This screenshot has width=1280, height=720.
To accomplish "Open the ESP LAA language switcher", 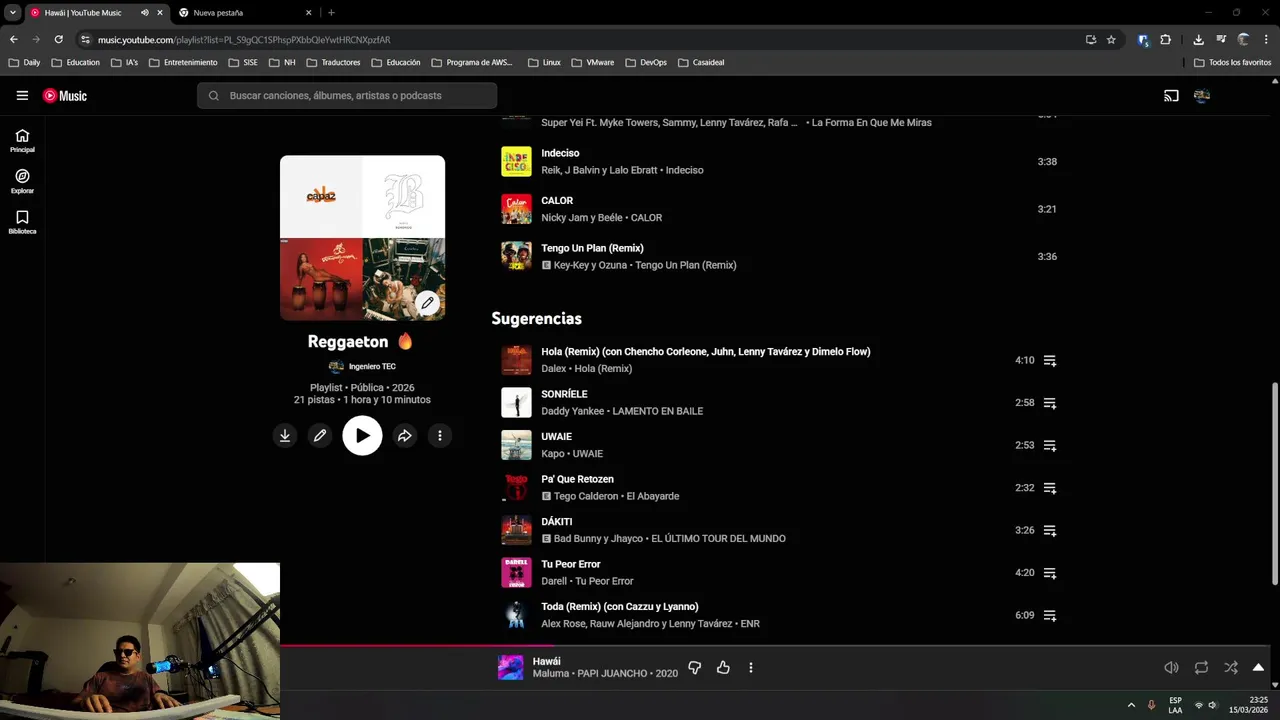I will (1175, 705).
